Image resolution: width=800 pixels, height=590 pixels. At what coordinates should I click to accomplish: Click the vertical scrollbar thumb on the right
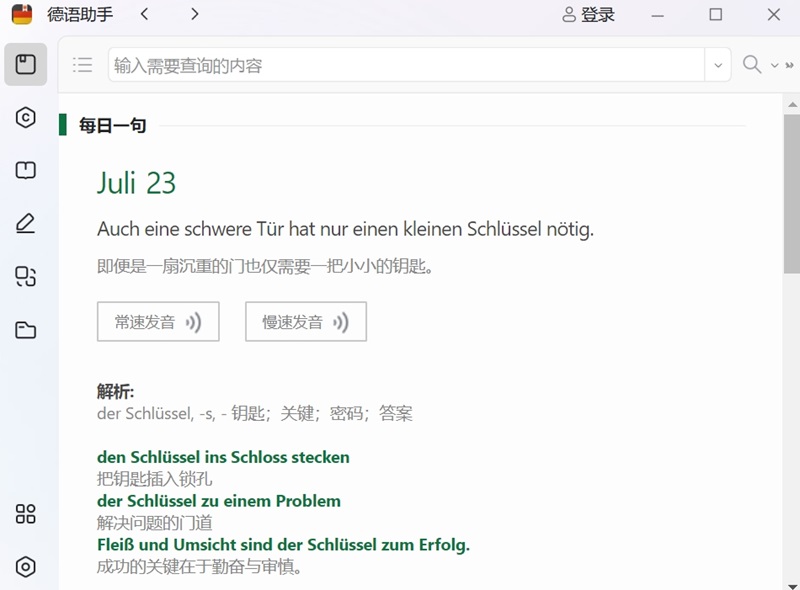click(791, 190)
